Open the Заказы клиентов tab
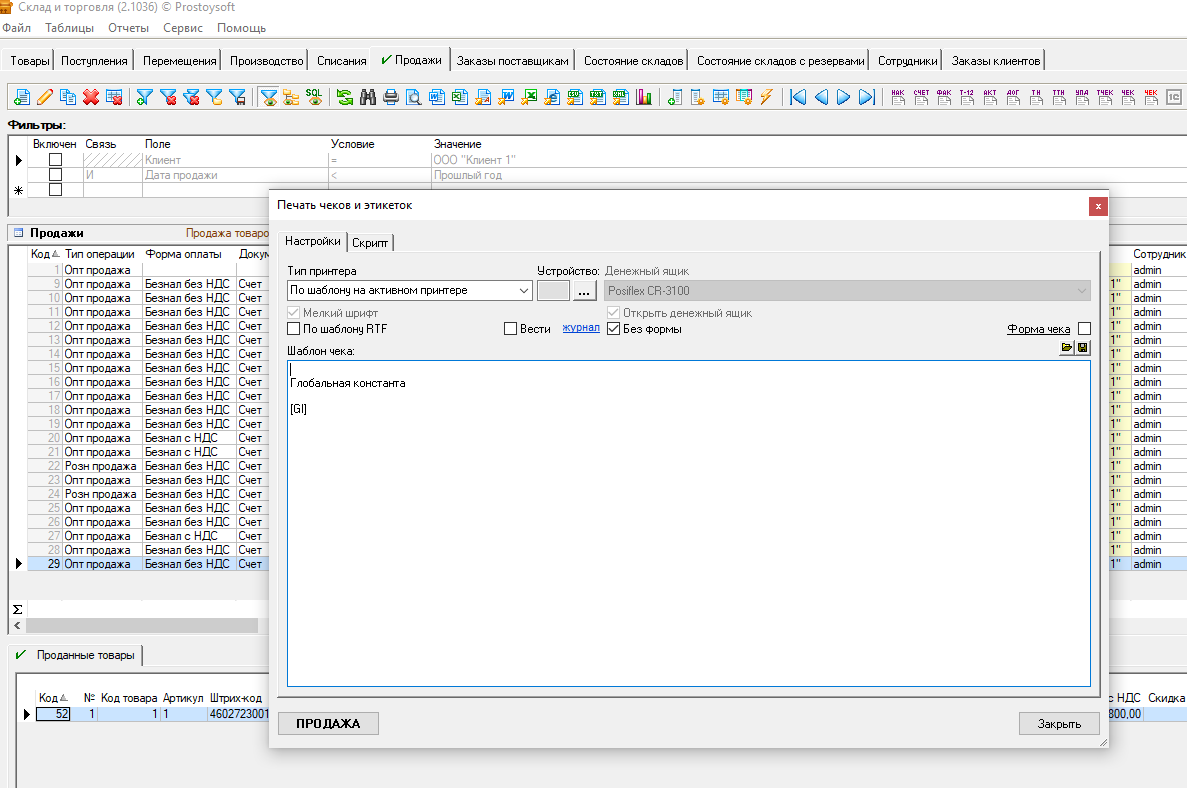 pos(995,61)
